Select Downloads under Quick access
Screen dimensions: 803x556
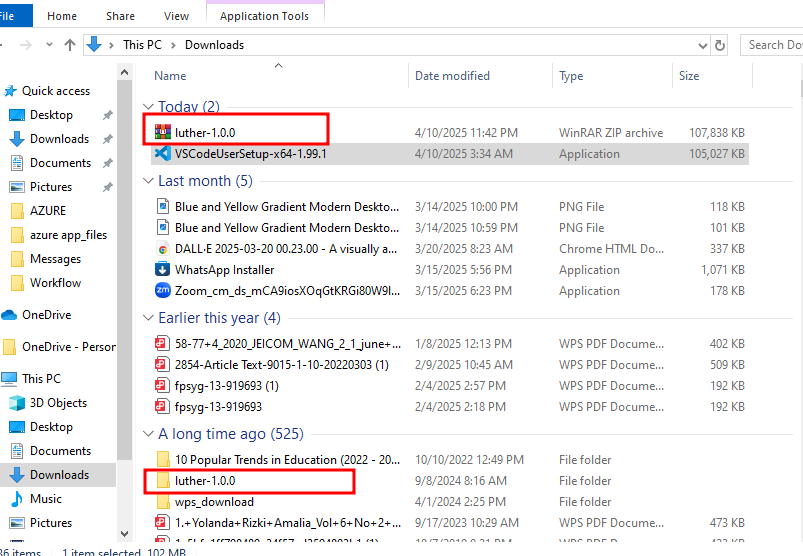59,139
